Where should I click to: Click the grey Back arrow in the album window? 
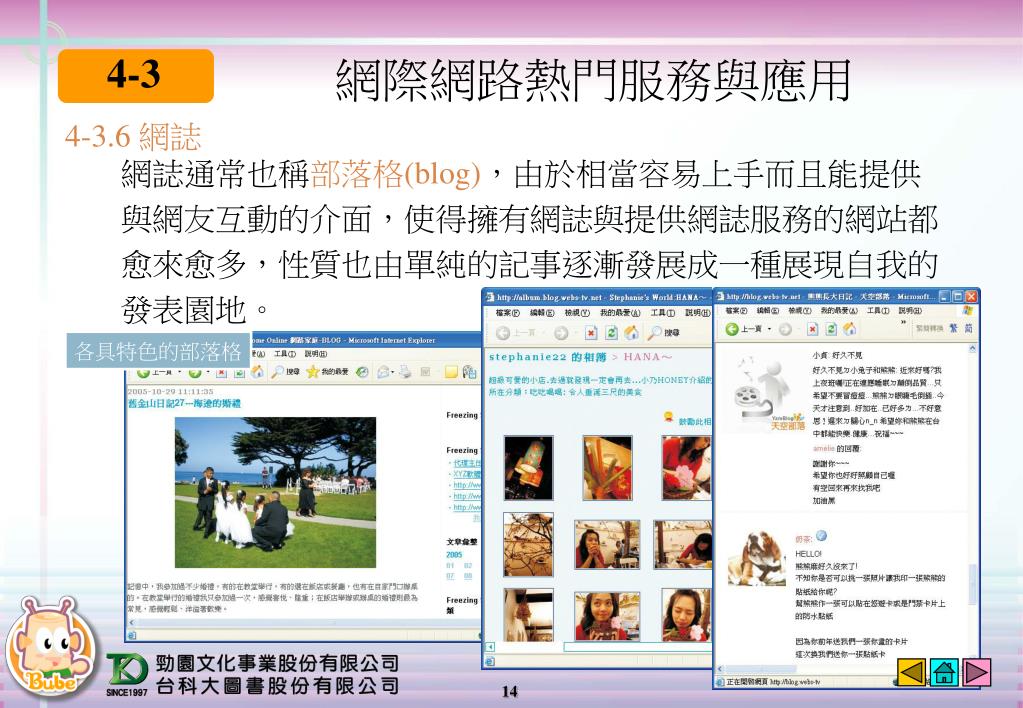(x=502, y=333)
